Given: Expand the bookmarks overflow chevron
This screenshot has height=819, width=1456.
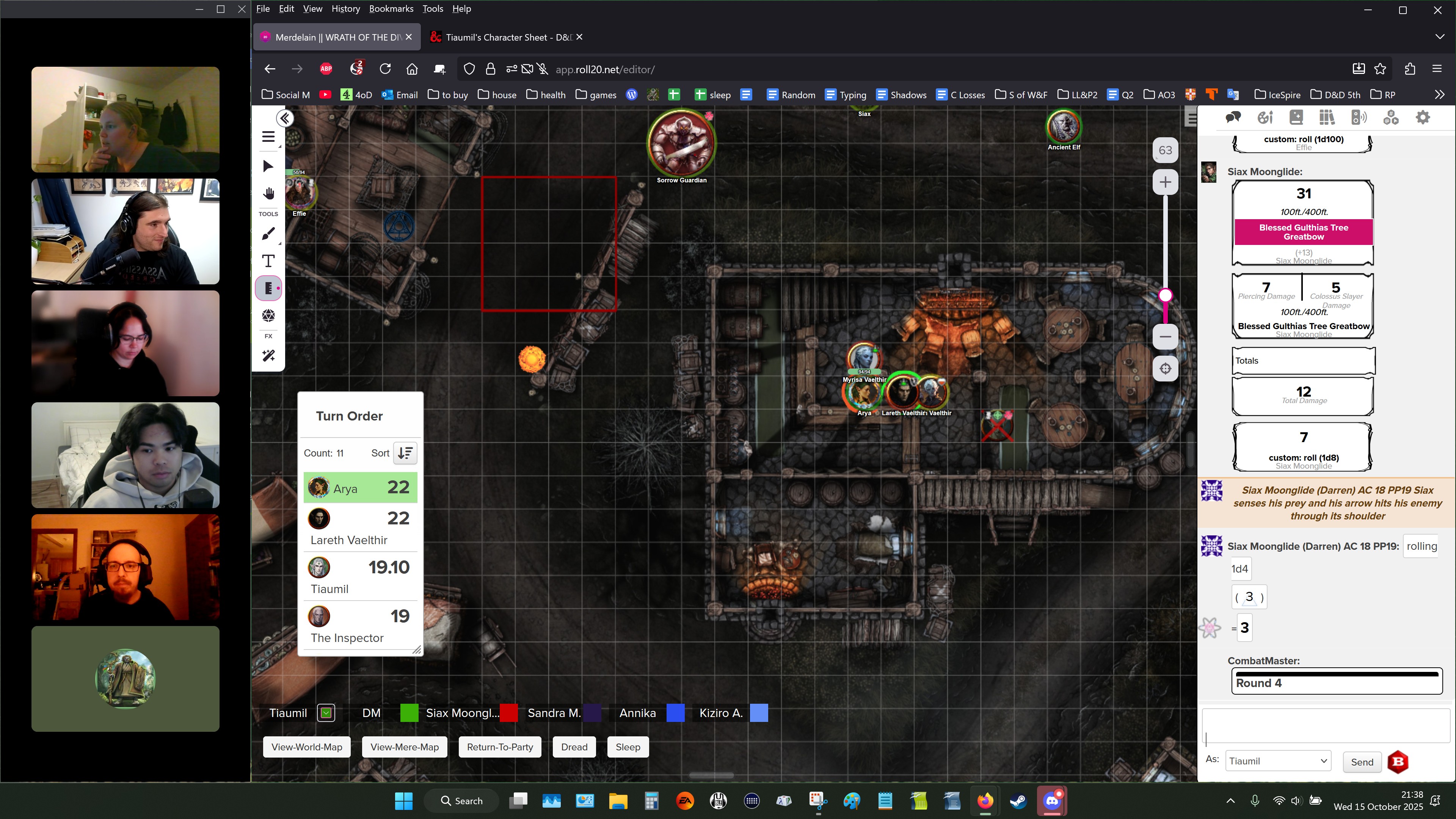Looking at the screenshot, I should click(x=1439, y=94).
